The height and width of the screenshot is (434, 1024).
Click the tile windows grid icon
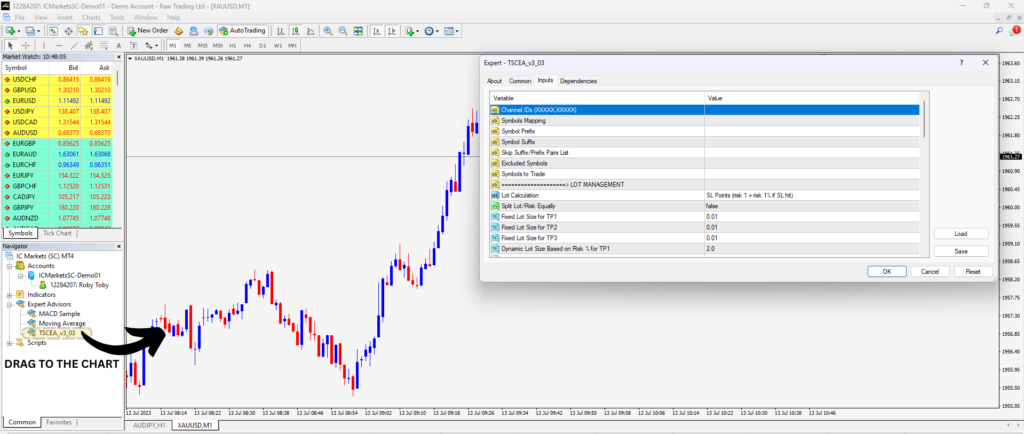point(358,31)
